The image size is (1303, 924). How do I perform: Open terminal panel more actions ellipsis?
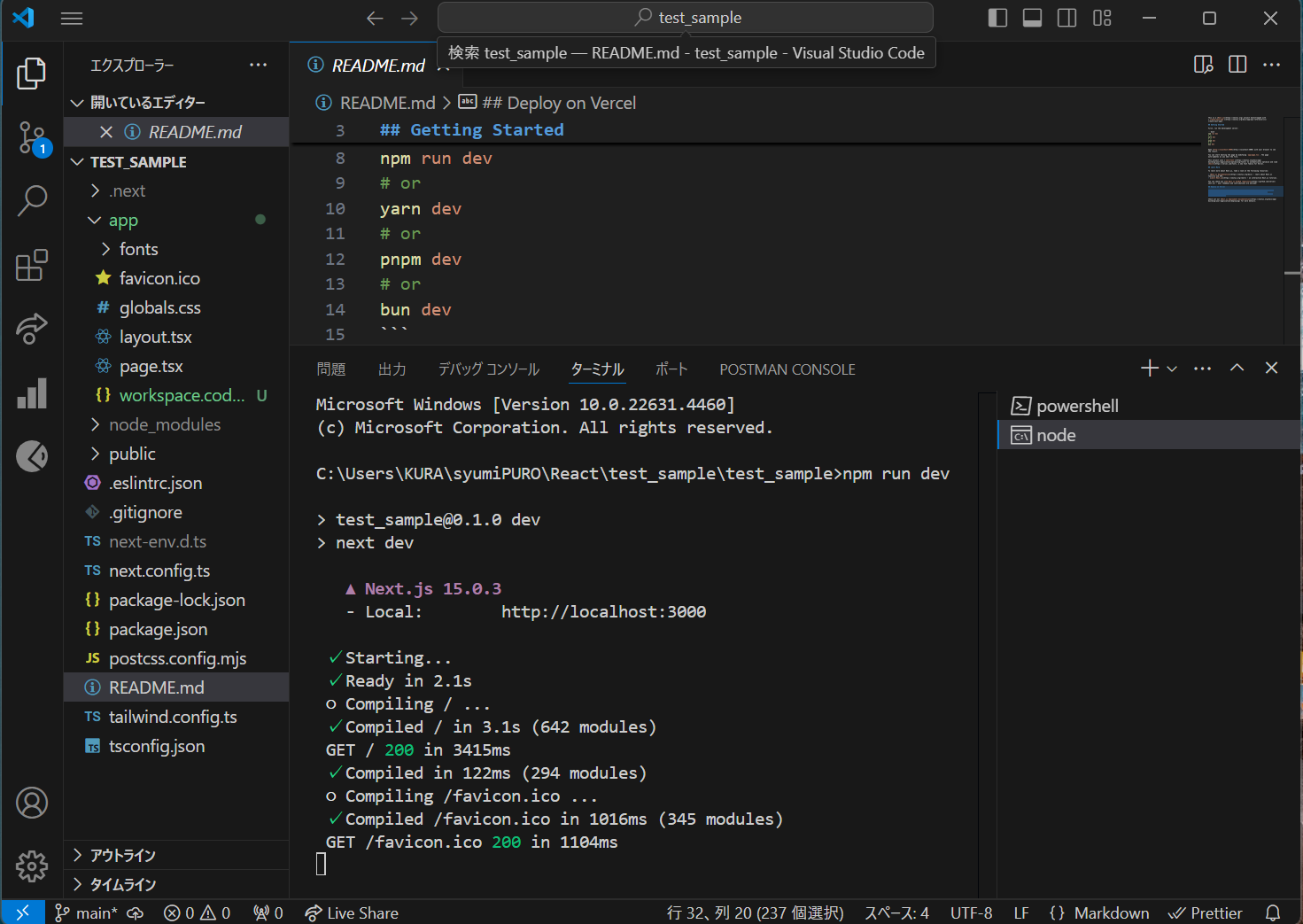1202,369
